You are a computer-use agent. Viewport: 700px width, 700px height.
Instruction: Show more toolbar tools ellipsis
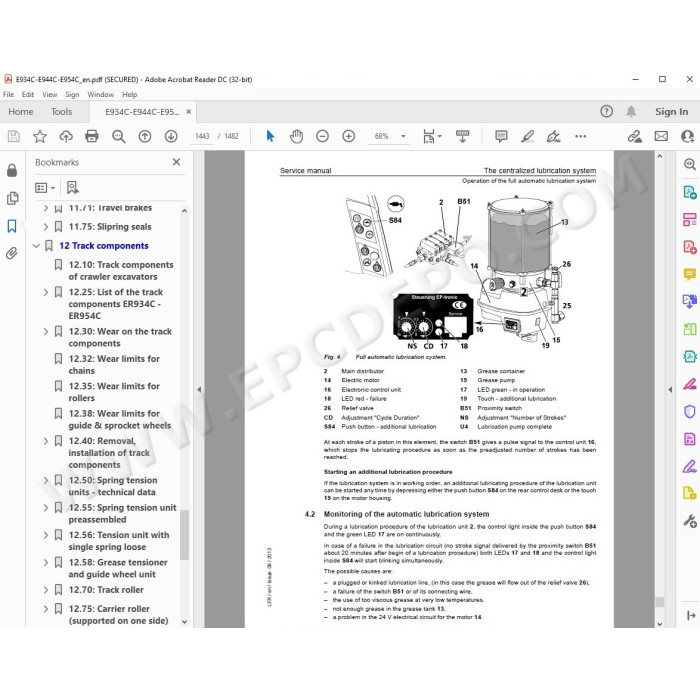click(580, 136)
